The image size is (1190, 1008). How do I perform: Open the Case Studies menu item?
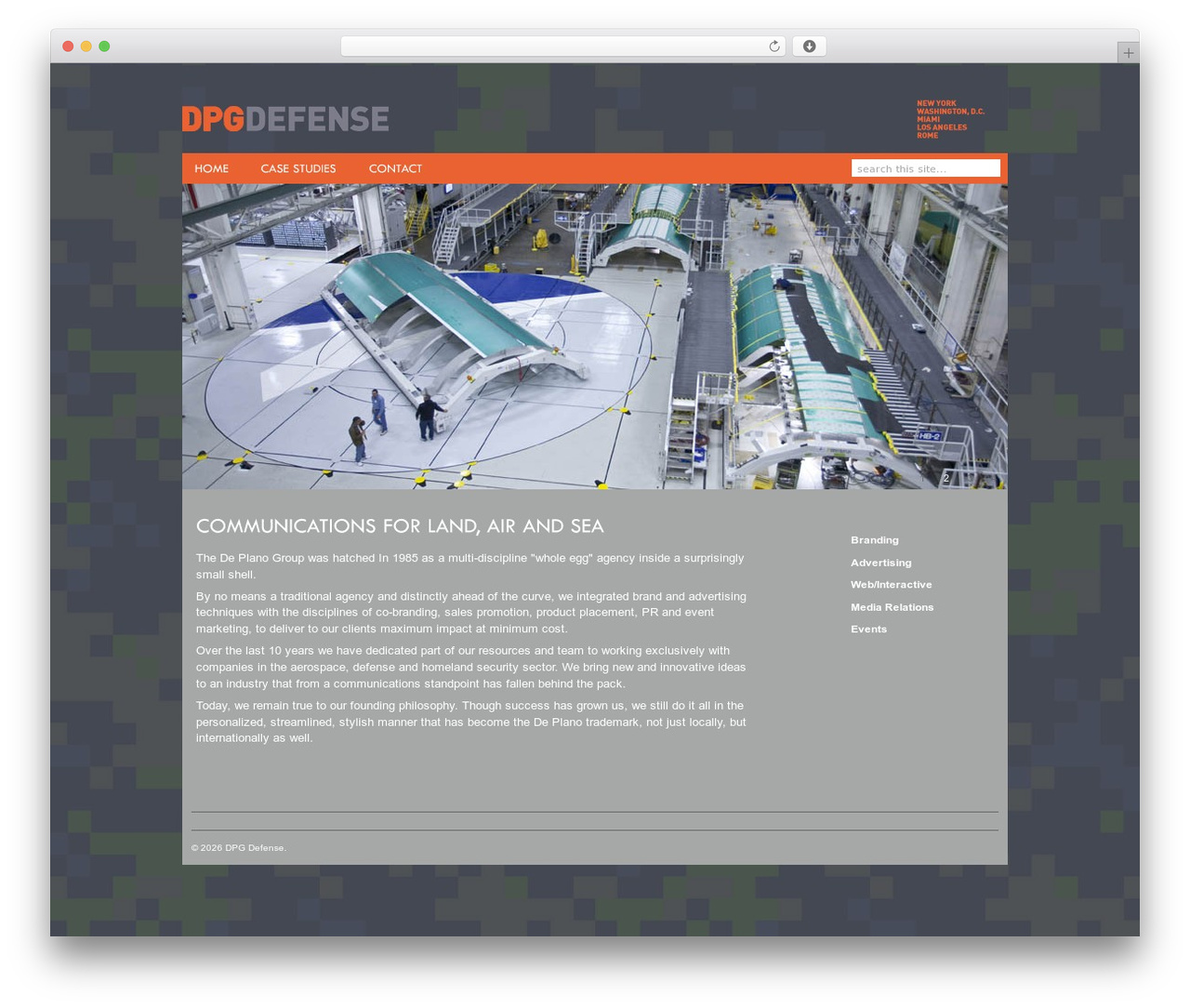298,168
